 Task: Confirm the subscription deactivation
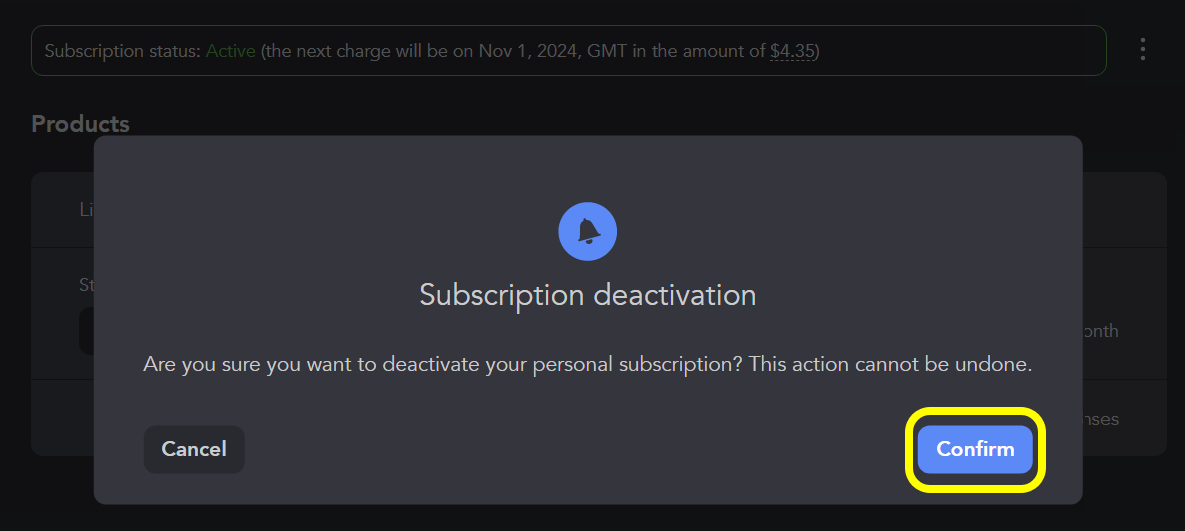coord(975,449)
